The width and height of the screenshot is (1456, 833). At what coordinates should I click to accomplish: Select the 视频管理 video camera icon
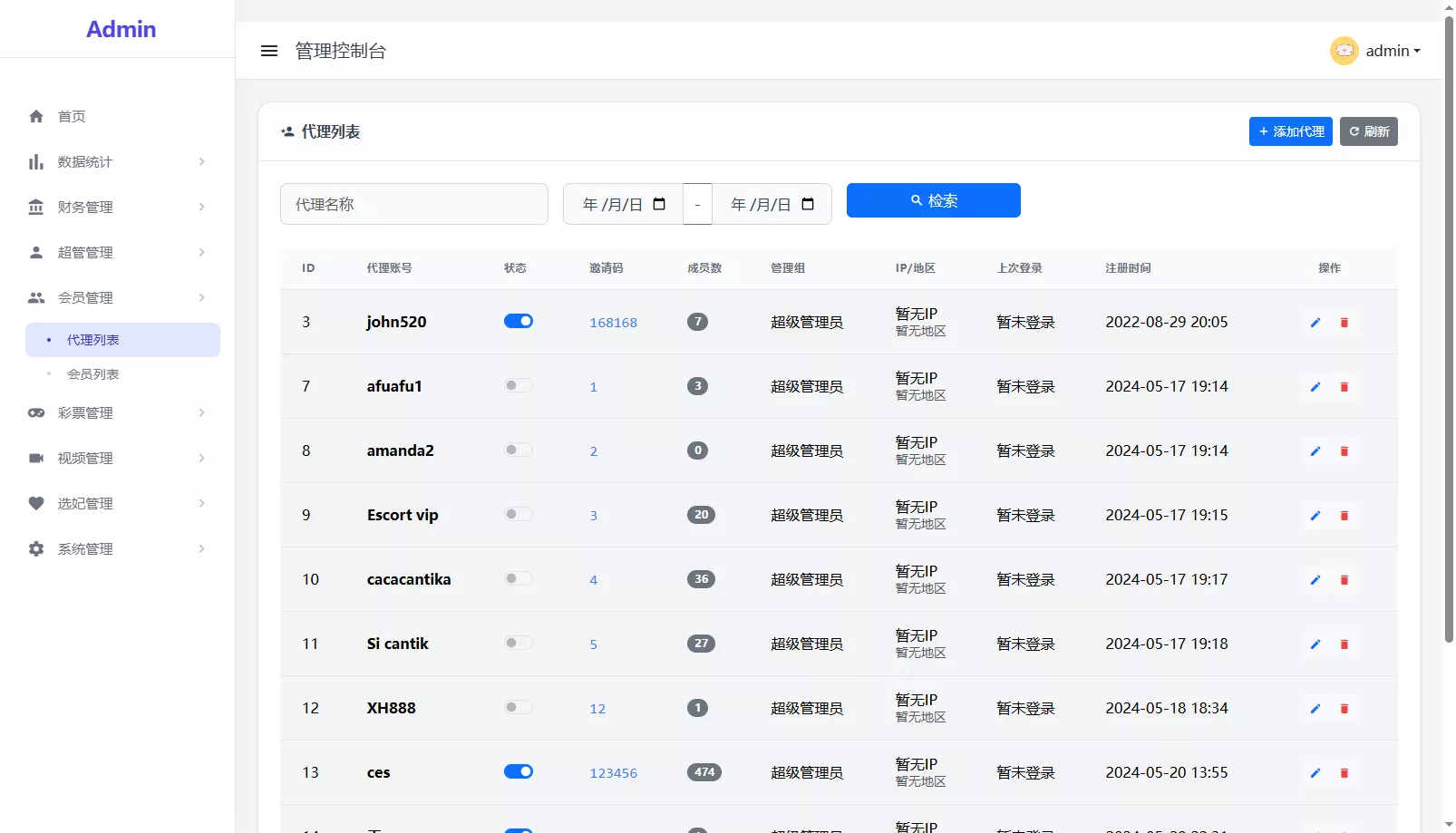[36, 458]
